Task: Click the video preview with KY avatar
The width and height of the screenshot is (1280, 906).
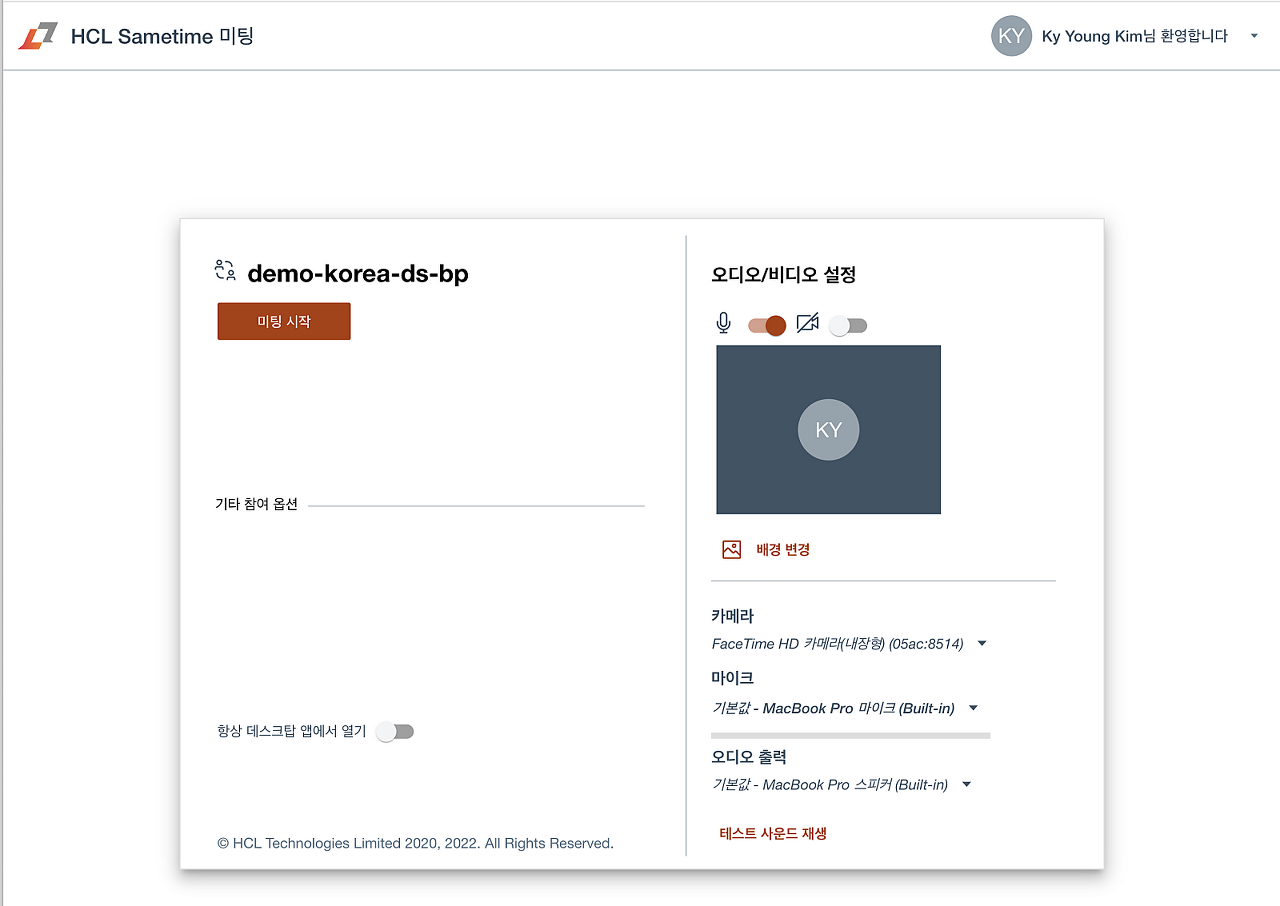Action: tap(828, 429)
